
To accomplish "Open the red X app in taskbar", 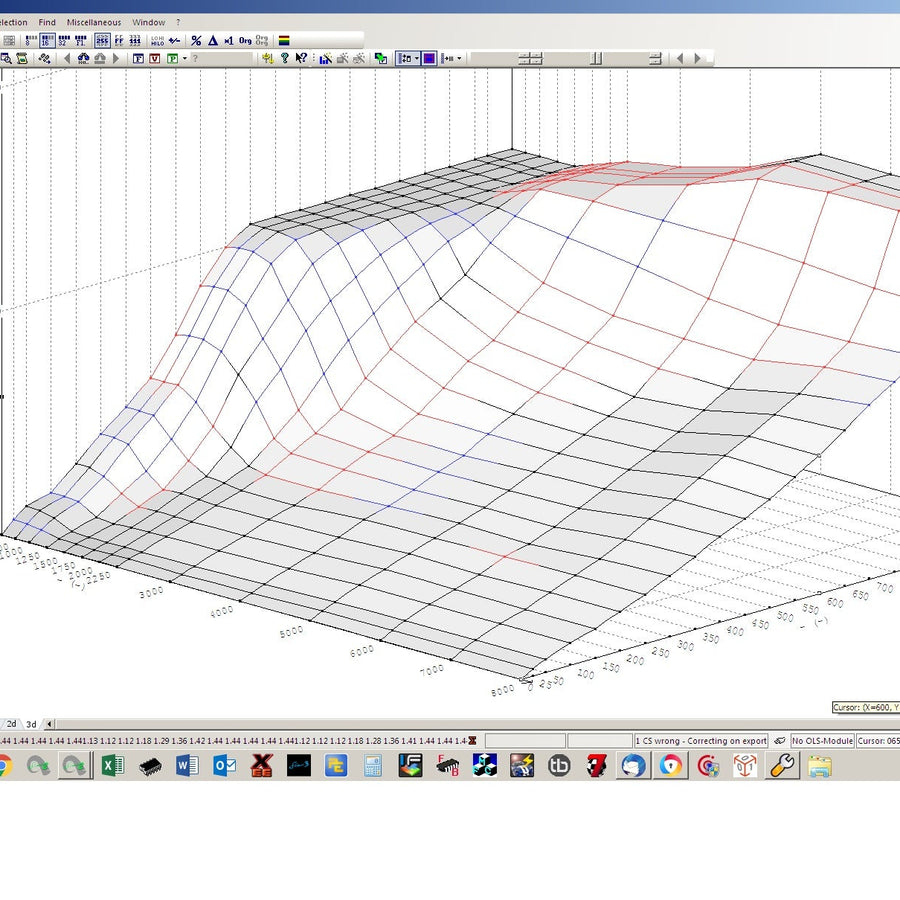I will coord(262,766).
